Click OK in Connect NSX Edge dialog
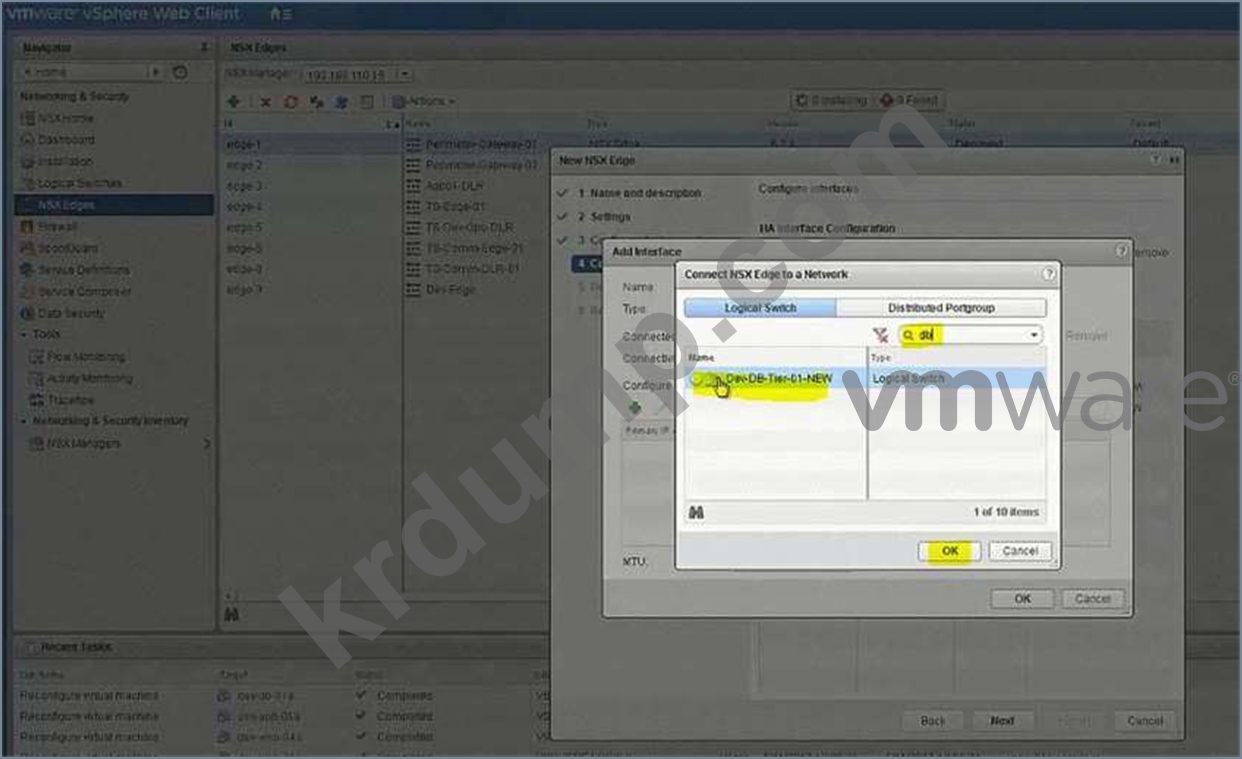This screenshot has width=1242, height=759. click(948, 551)
